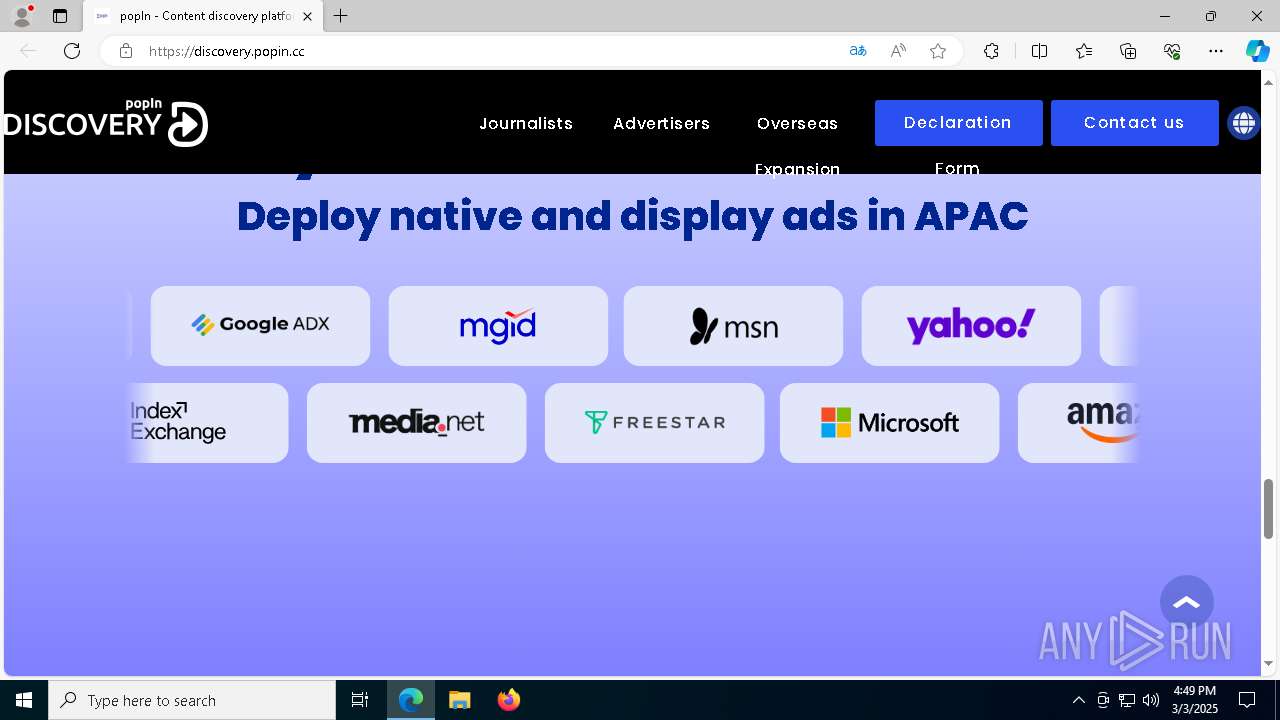Screen dimensions: 1280x720
Task: Click the mgid partner card
Action: point(498,326)
